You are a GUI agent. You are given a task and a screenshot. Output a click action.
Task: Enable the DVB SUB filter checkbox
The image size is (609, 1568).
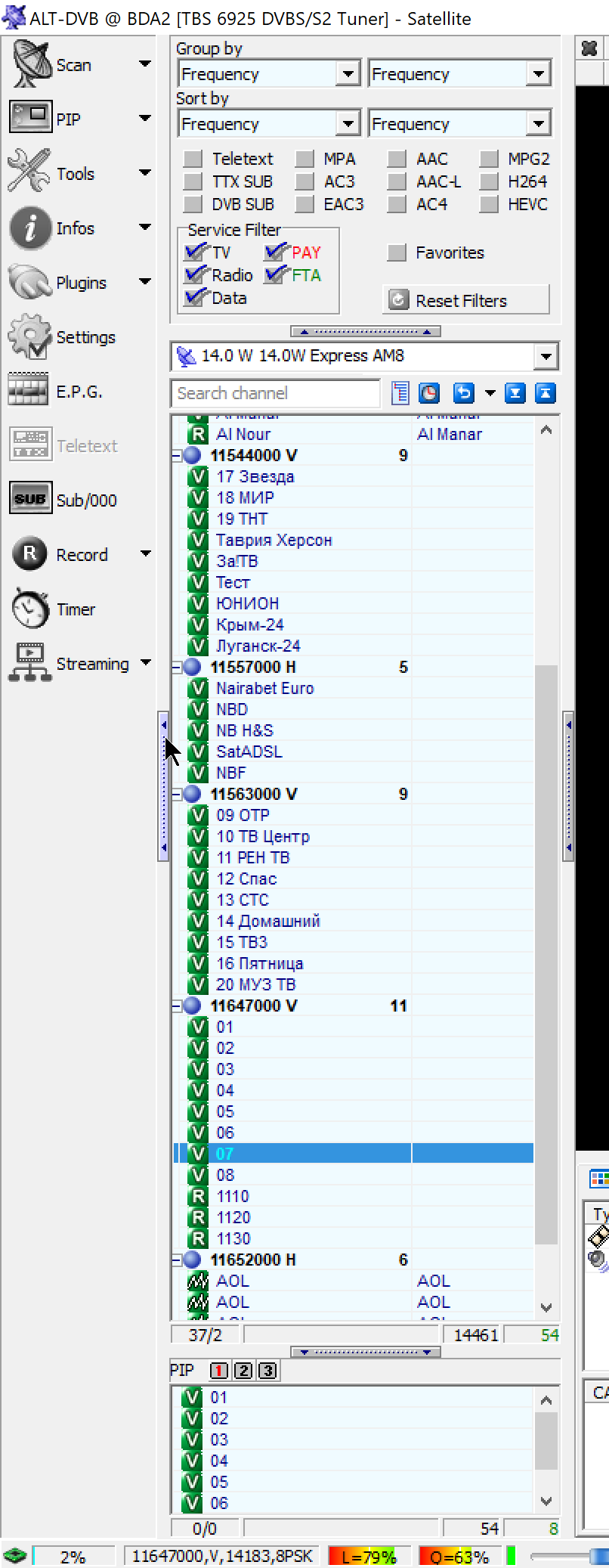click(193, 204)
